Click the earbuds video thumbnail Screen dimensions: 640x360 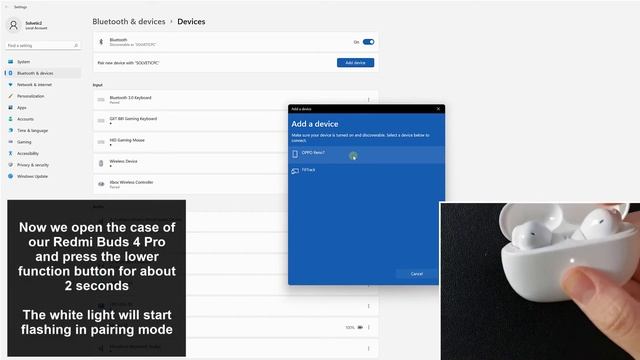point(540,281)
